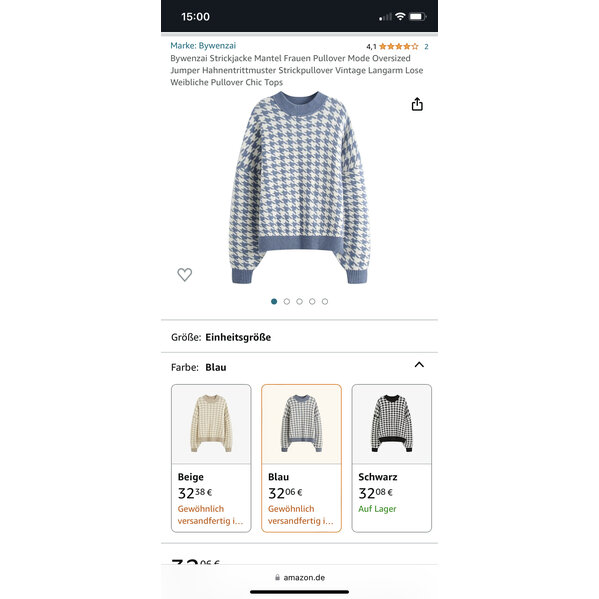Image resolution: width=599 pixels, height=599 pixels.
Task: Choose the Blau color variant card
Action: click(301, 458)
